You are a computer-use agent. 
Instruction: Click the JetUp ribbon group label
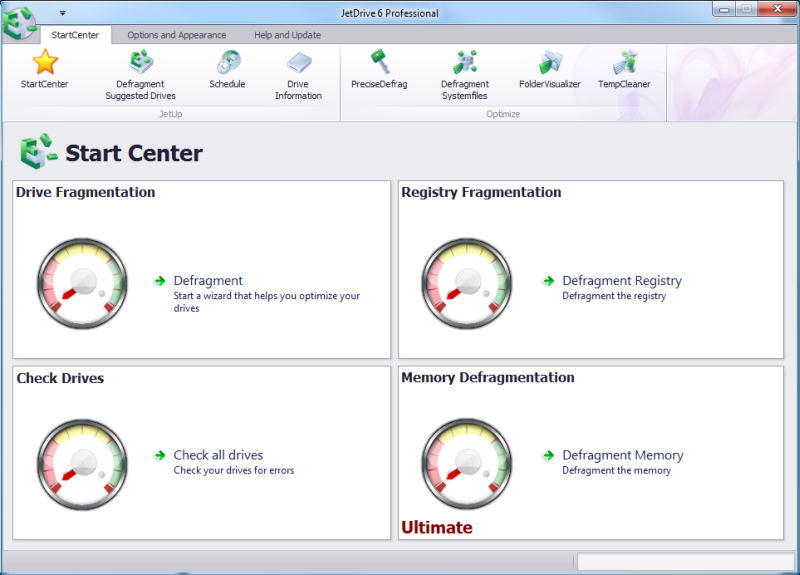(170, 114)
